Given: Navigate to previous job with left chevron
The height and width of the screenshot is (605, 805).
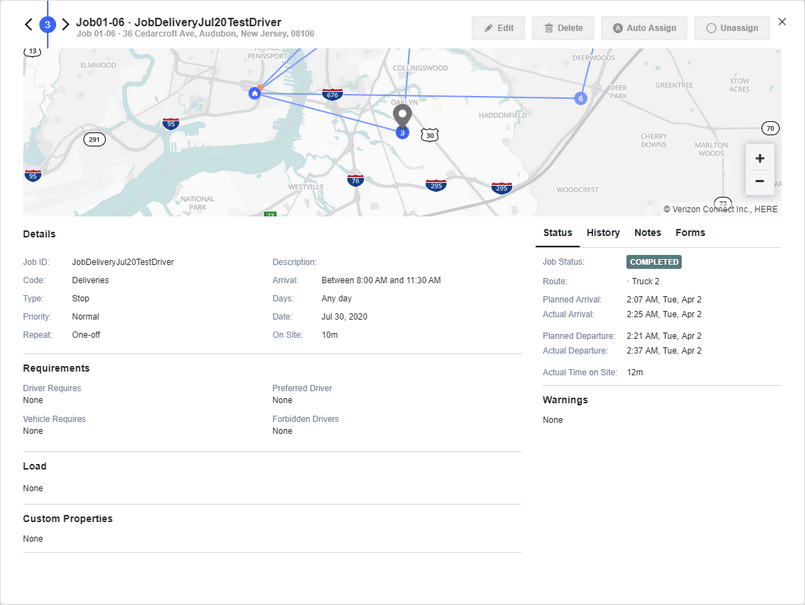Looking at the screenshot, I should coord(27,24).
